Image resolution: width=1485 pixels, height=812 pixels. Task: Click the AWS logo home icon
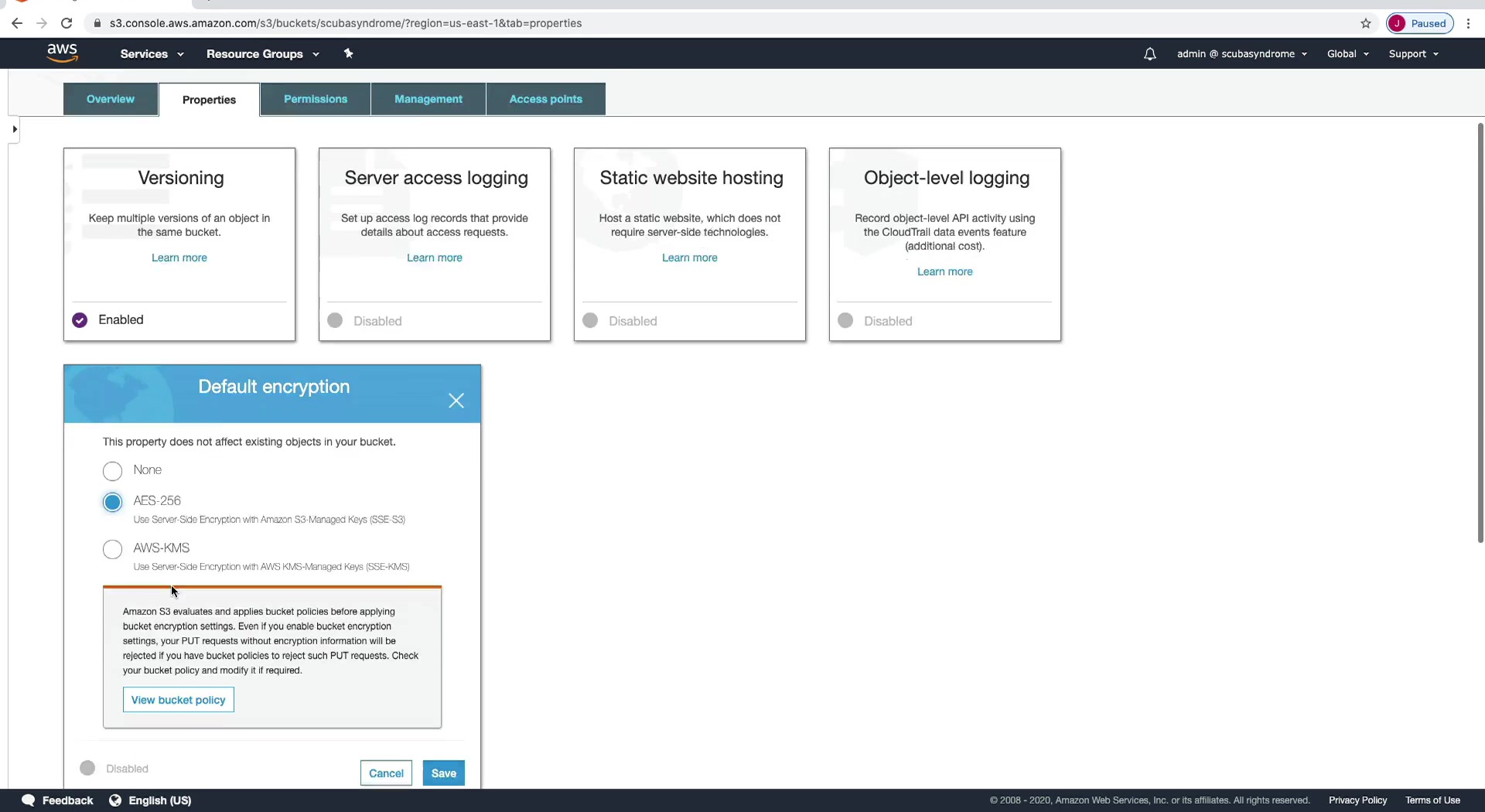click(62, 53)
